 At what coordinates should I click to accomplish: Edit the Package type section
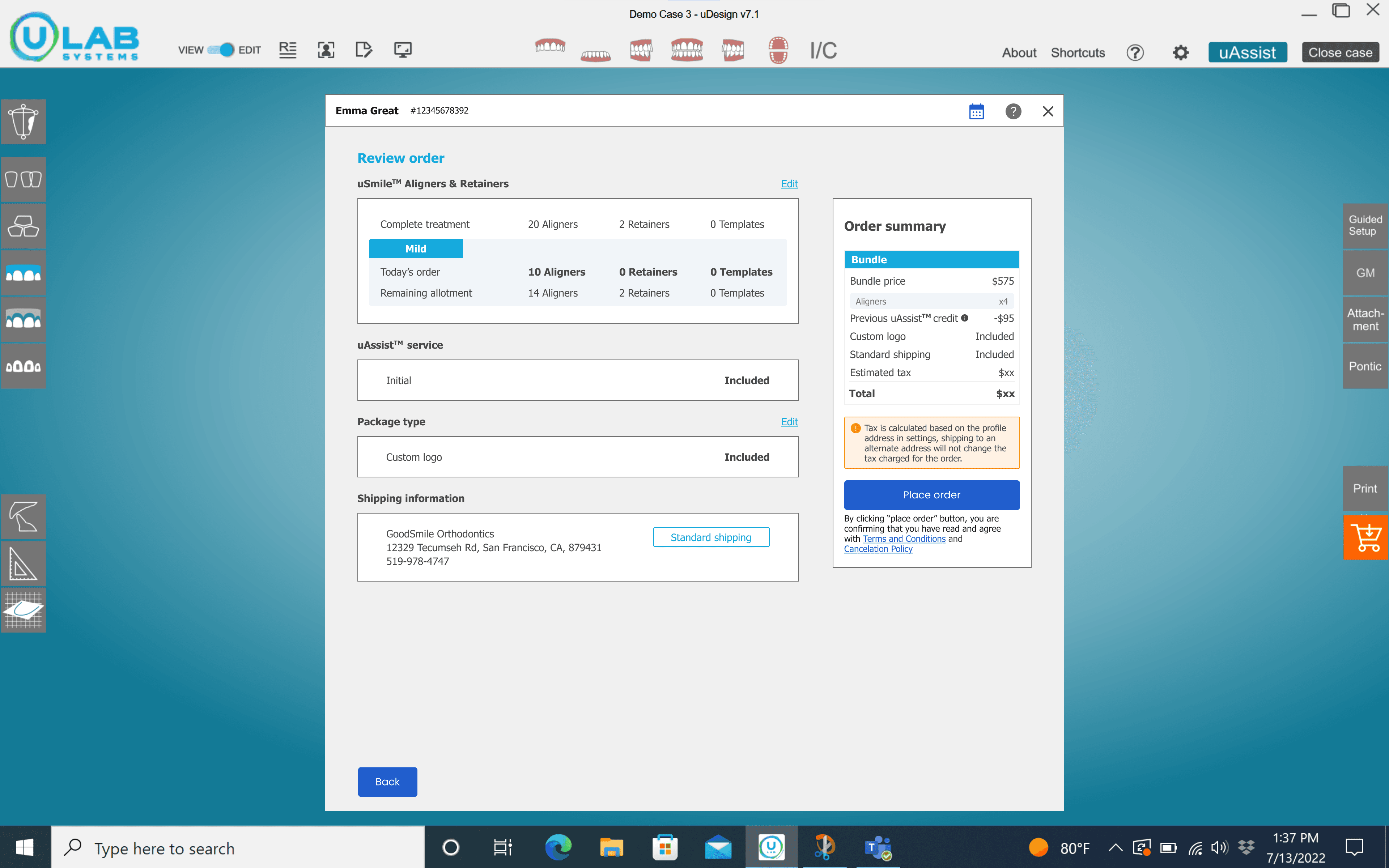[x=789, y=421]
